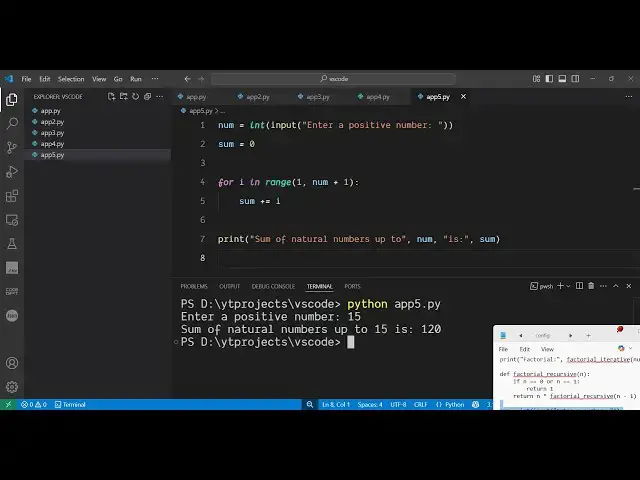Open the Accounts menu icon
This screenshot has width=640, height=480.
coord(12,363)
